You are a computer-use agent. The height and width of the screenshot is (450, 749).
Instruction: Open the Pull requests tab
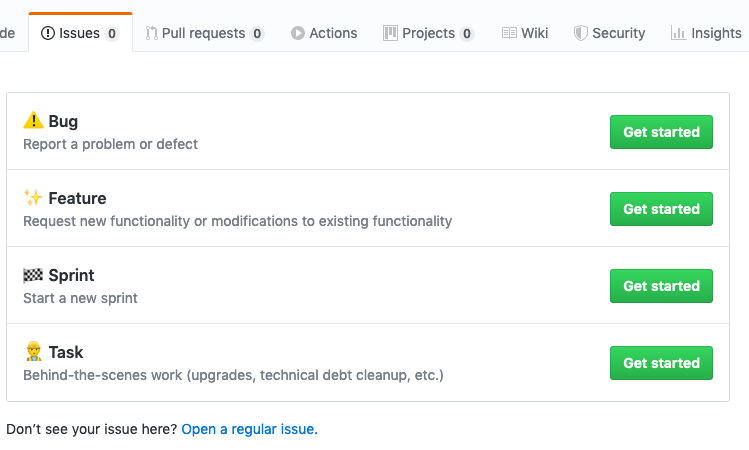tap(204, 33)
